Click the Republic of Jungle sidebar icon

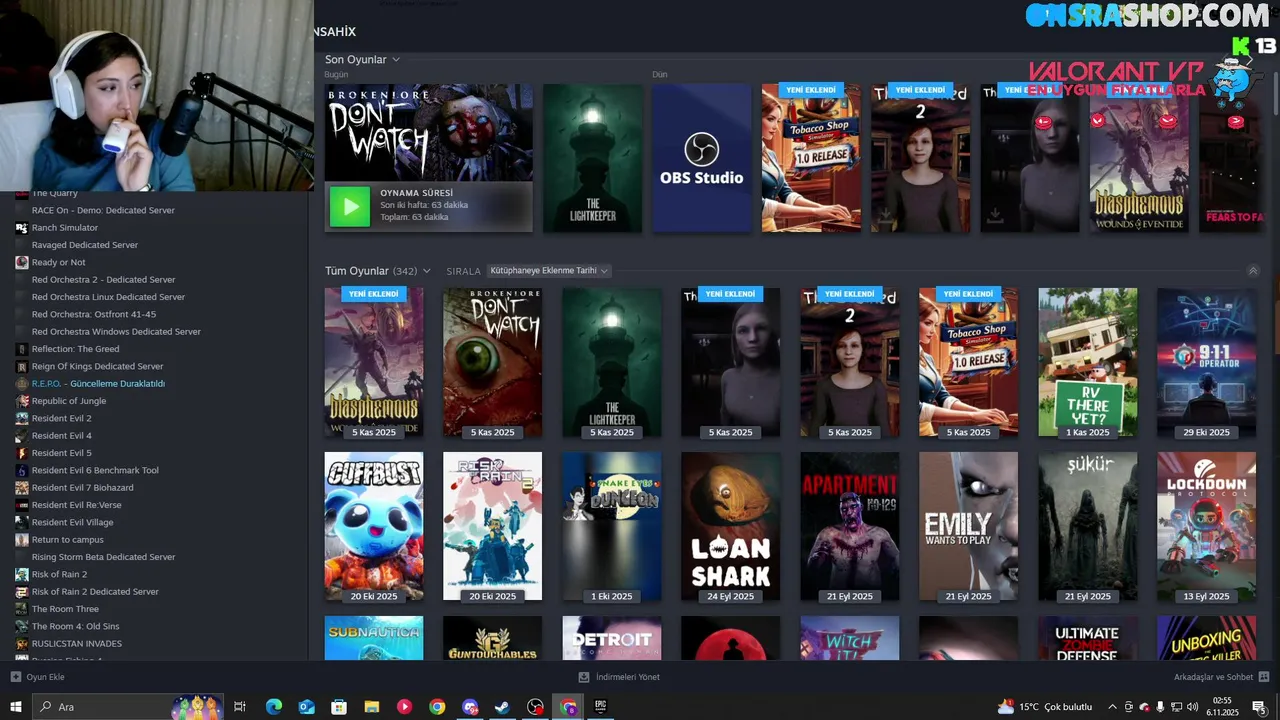22,401
